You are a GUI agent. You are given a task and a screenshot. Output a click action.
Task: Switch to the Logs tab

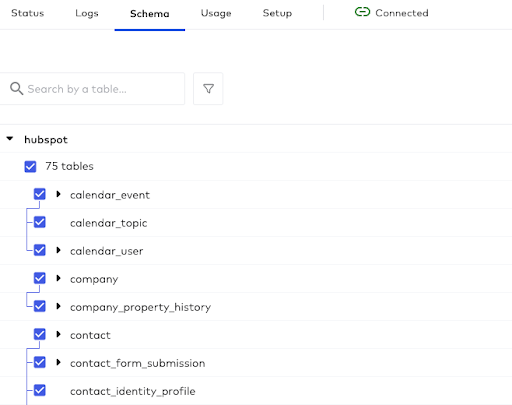87,13
